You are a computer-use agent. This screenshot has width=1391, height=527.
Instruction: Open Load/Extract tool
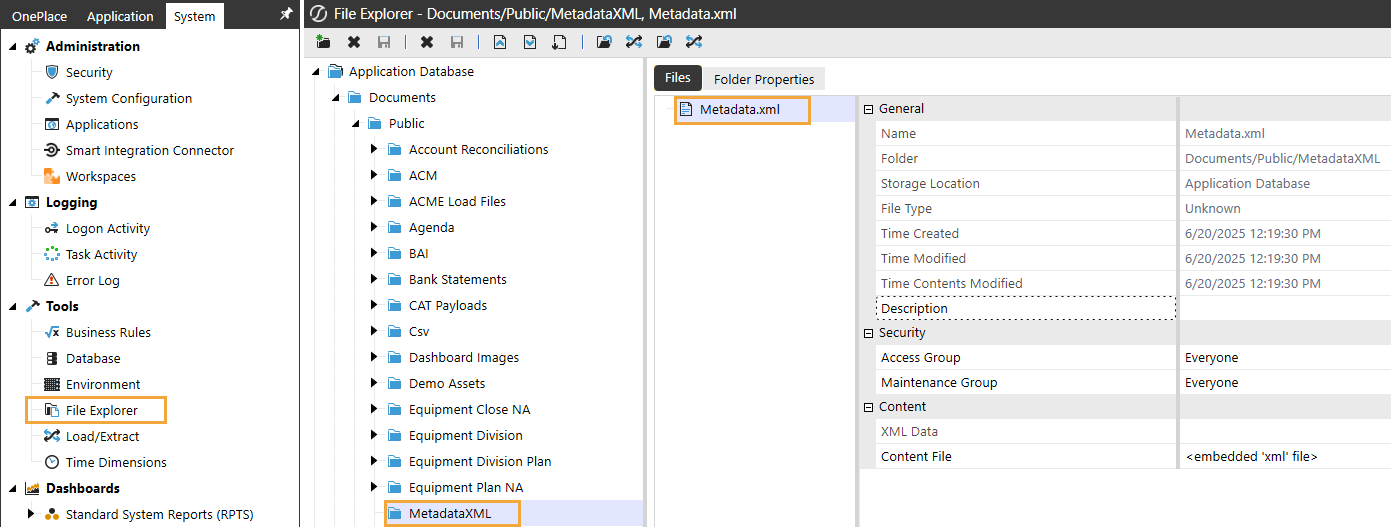click(x=102, y=436)
